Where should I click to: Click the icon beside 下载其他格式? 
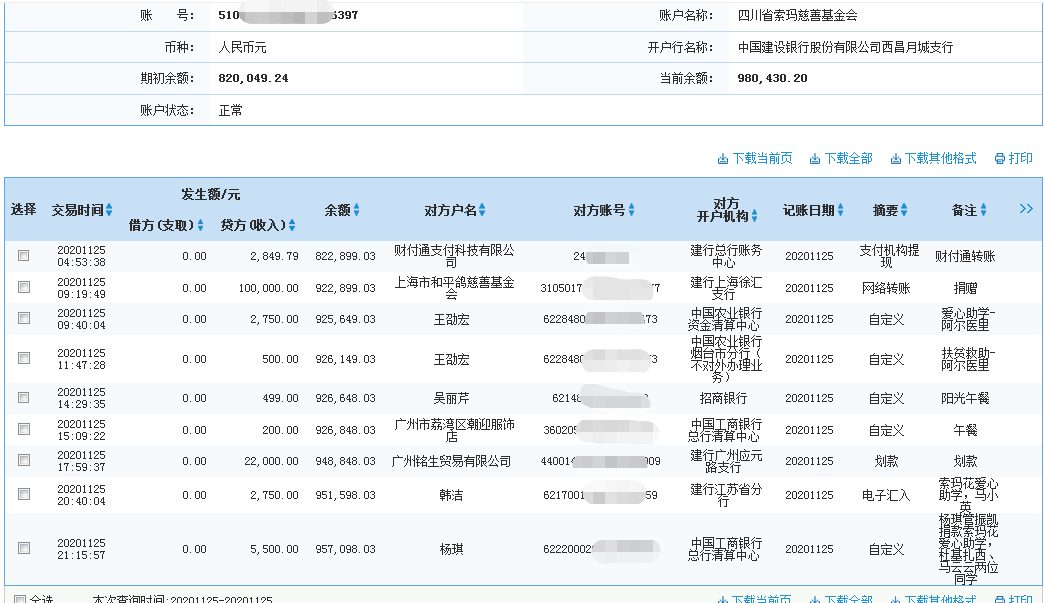click(896, 159)
